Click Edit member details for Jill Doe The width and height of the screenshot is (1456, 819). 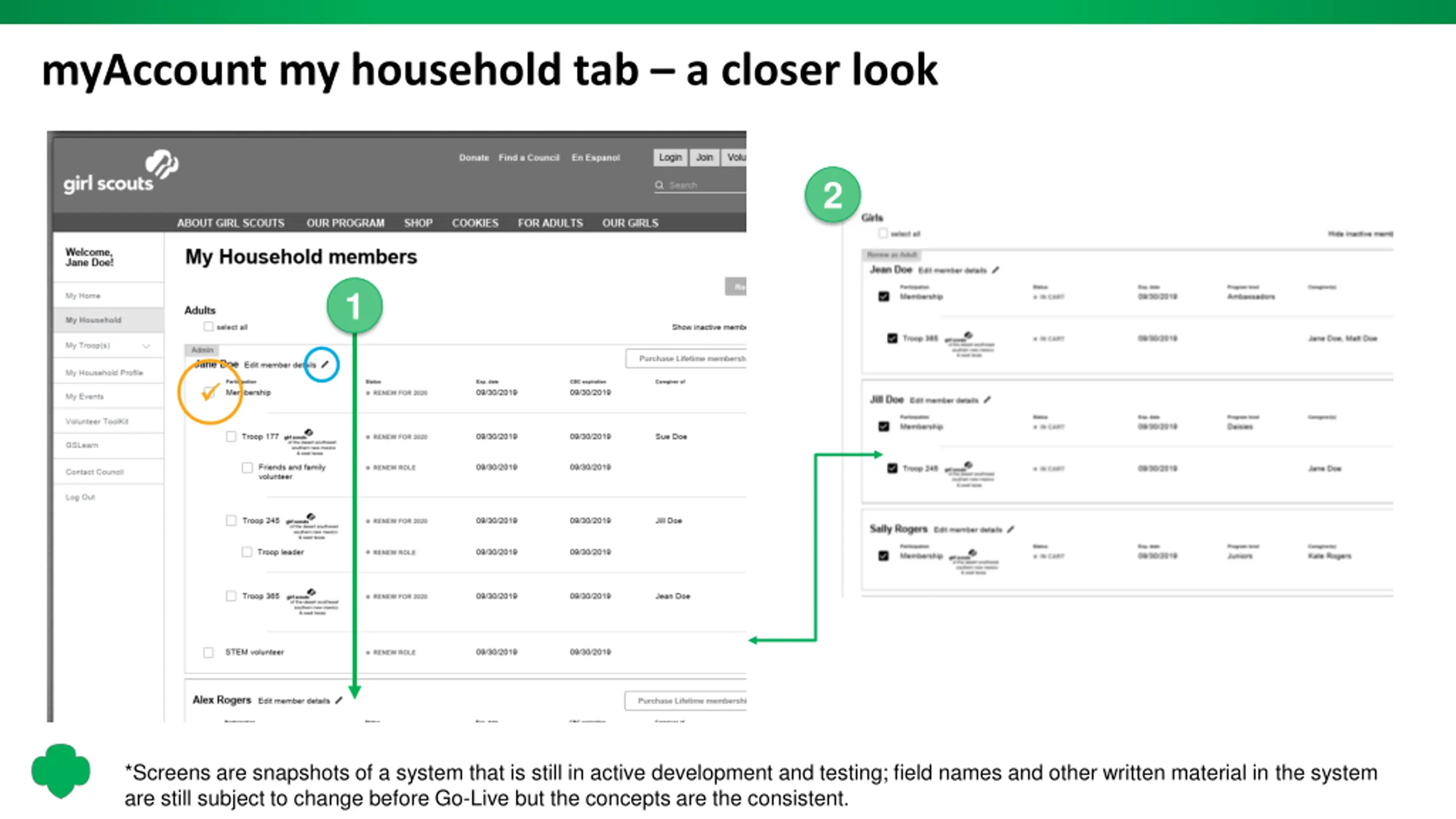coord(944,400)
